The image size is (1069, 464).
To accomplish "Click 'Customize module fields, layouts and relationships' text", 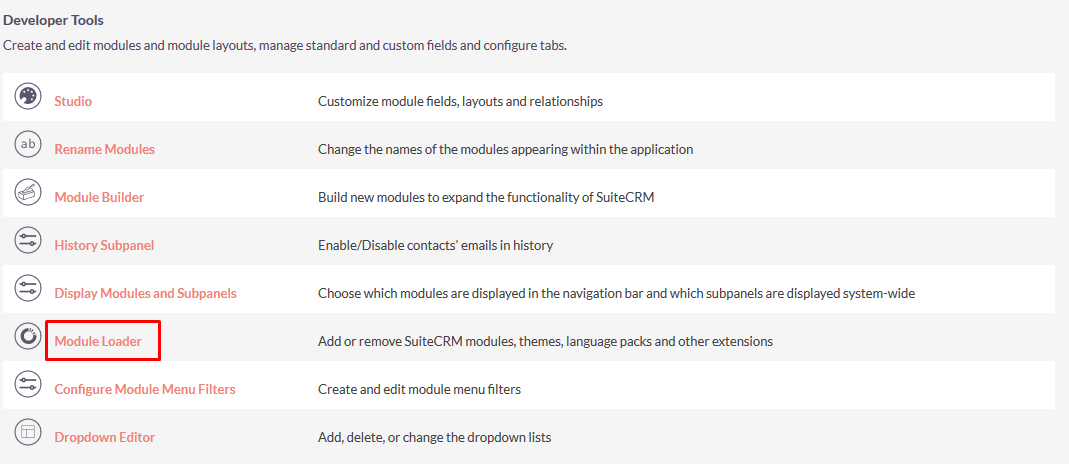I will (x=460, y=102).
